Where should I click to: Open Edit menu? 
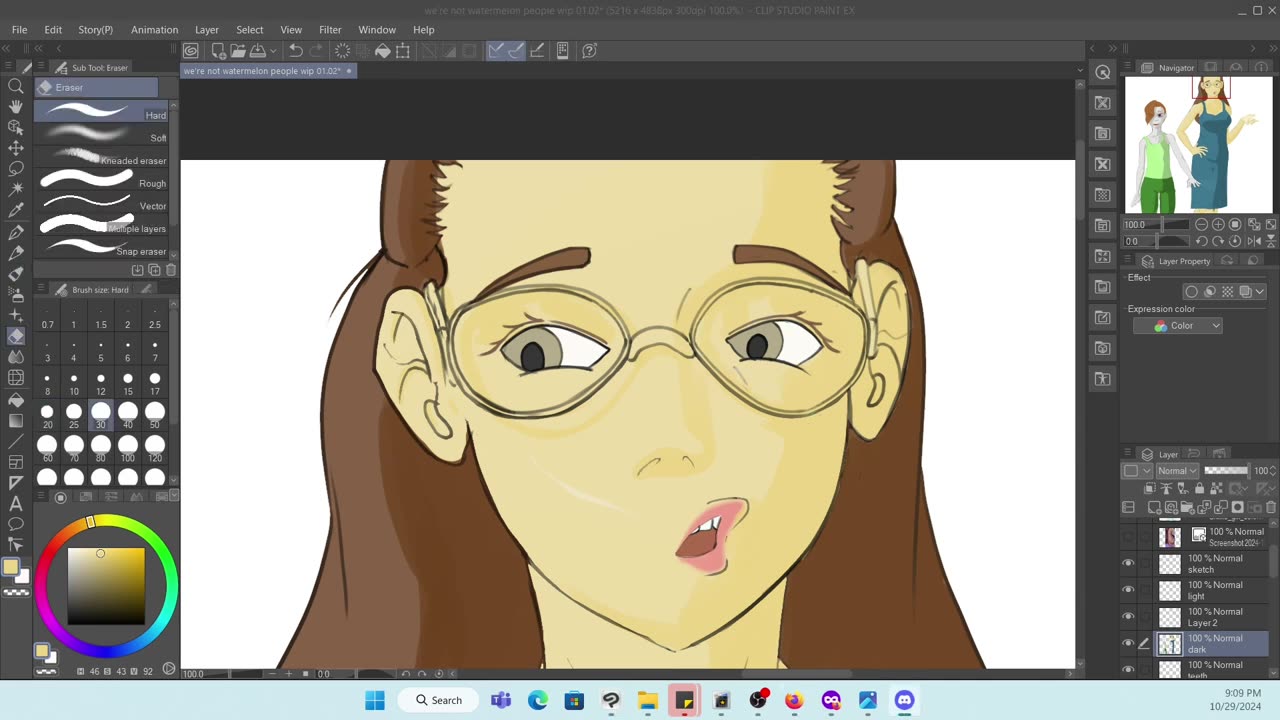pyautogui.click(x=53, y=30)
